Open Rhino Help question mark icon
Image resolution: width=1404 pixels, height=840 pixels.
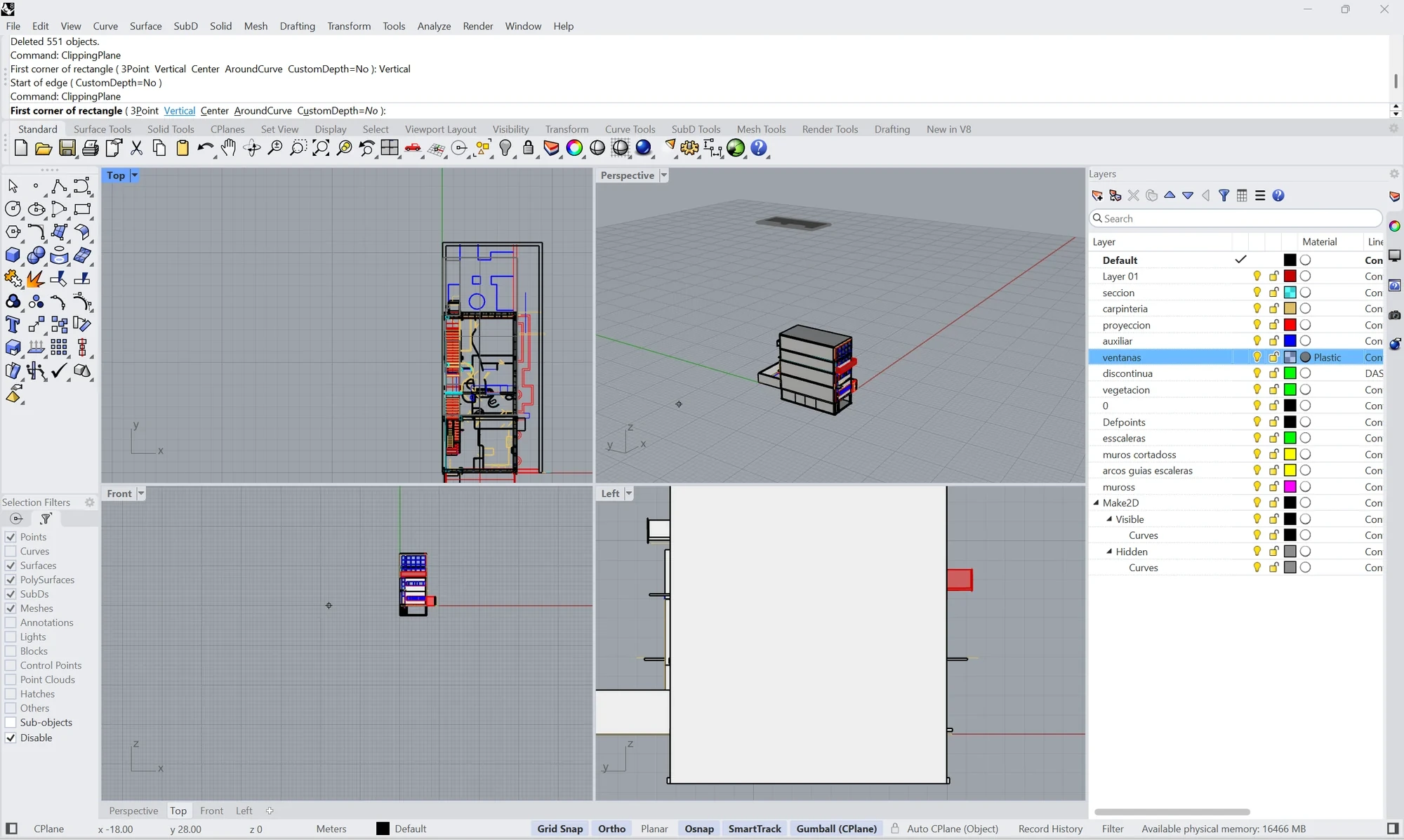(759, 148)
